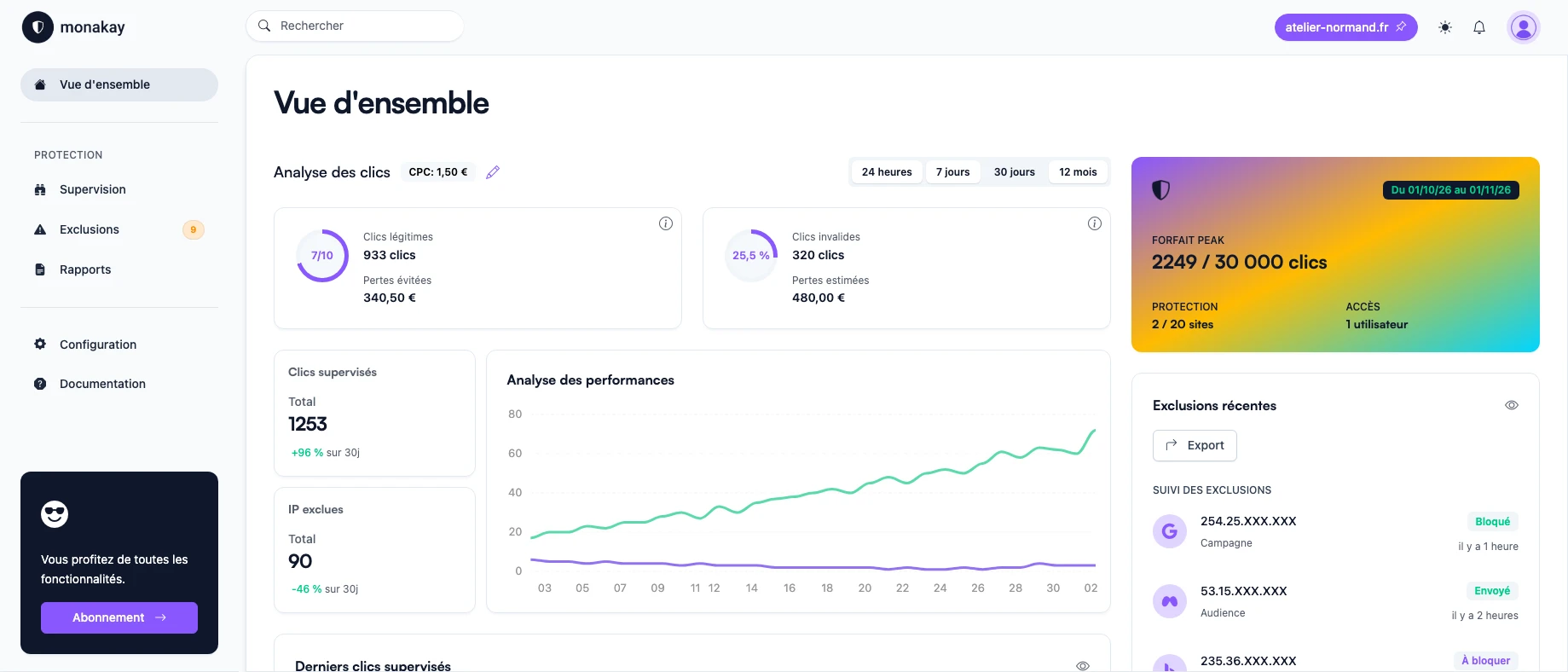Toggle the light/dark theme sun icon
This screenshot has height=672, width=1568.
coord(1445,27)
